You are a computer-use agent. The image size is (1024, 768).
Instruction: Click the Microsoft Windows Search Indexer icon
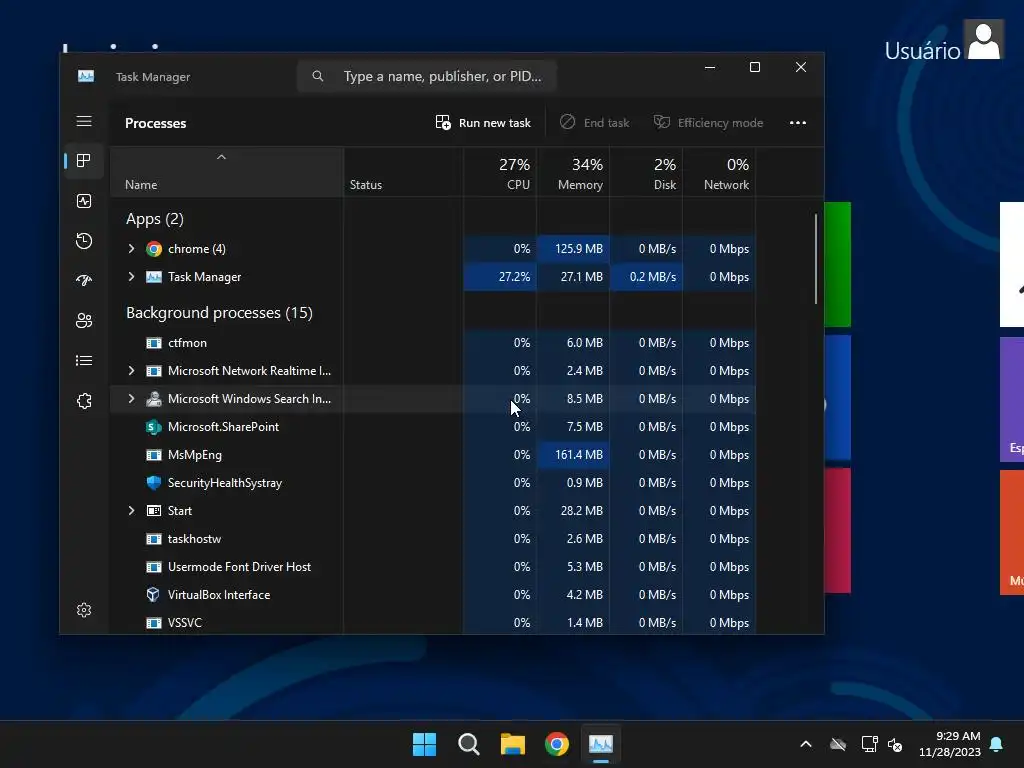pos(153,399)
